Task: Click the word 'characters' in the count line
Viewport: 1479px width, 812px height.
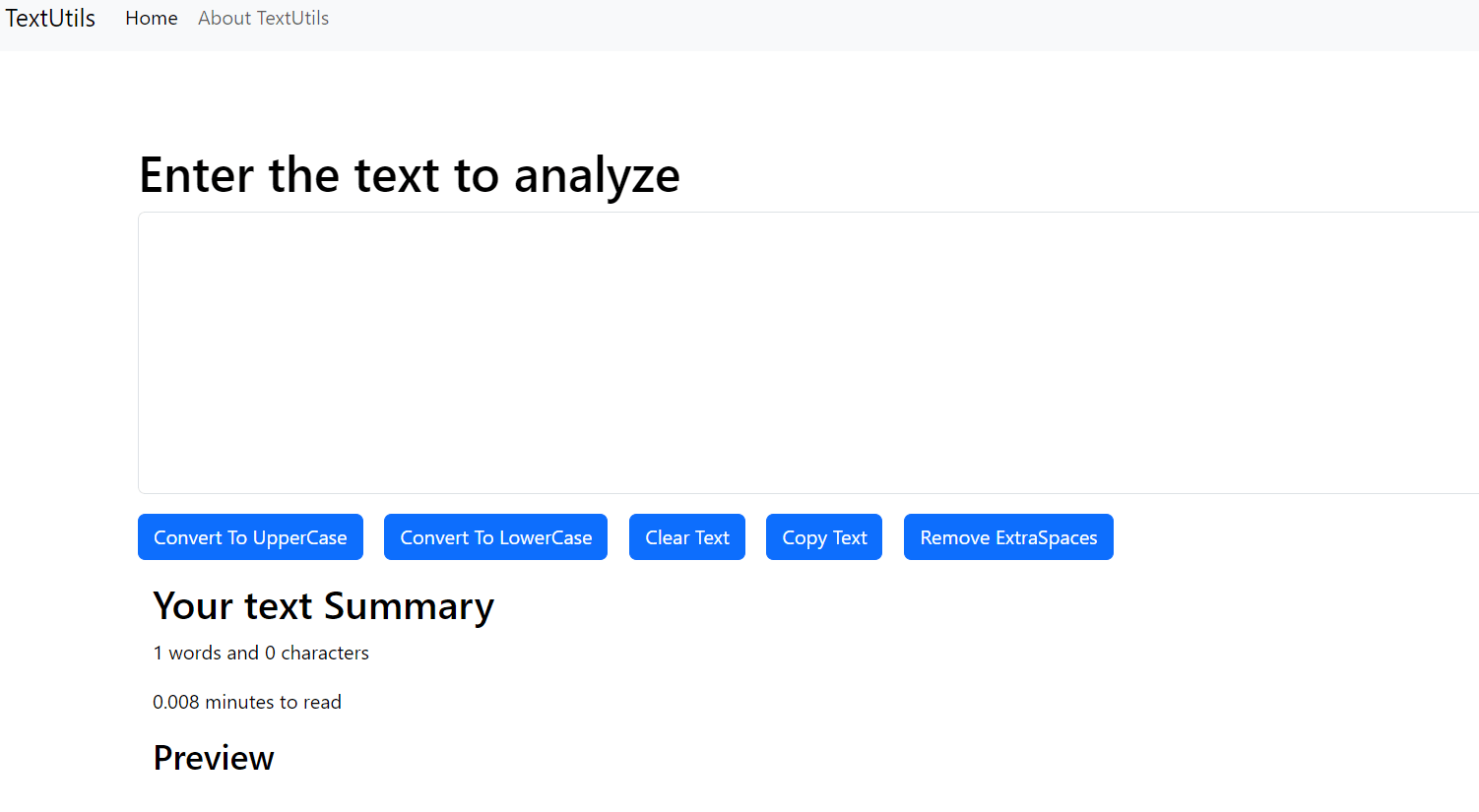Action: coord(325,653)
